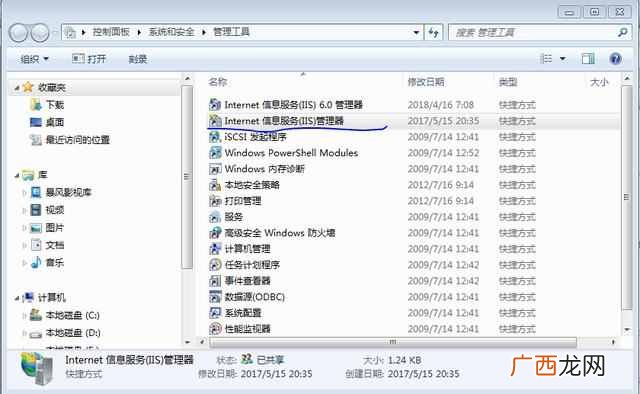Open the 文档 library

tap(47, 245)
